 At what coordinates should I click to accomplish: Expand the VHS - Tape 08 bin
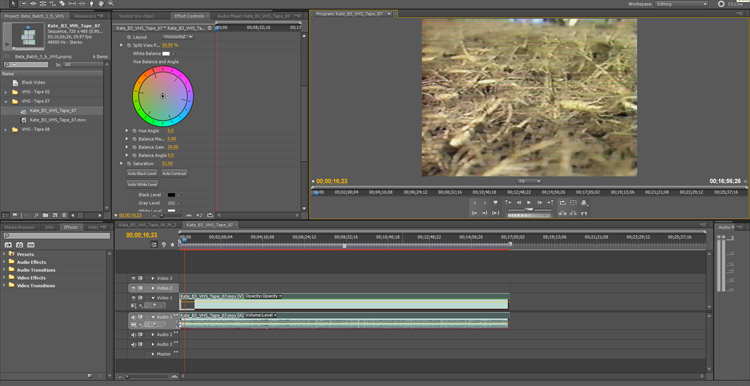click(x=6, y=129)
